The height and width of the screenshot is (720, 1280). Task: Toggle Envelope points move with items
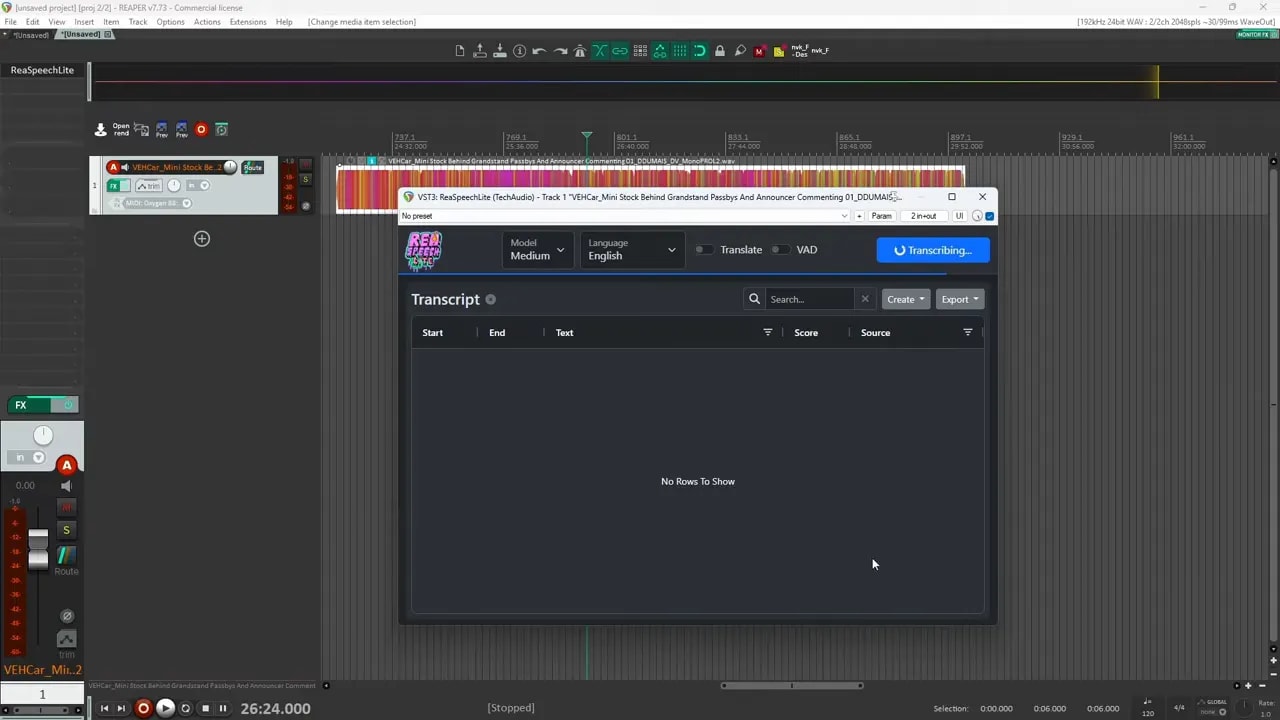click(x=660, y=51)
